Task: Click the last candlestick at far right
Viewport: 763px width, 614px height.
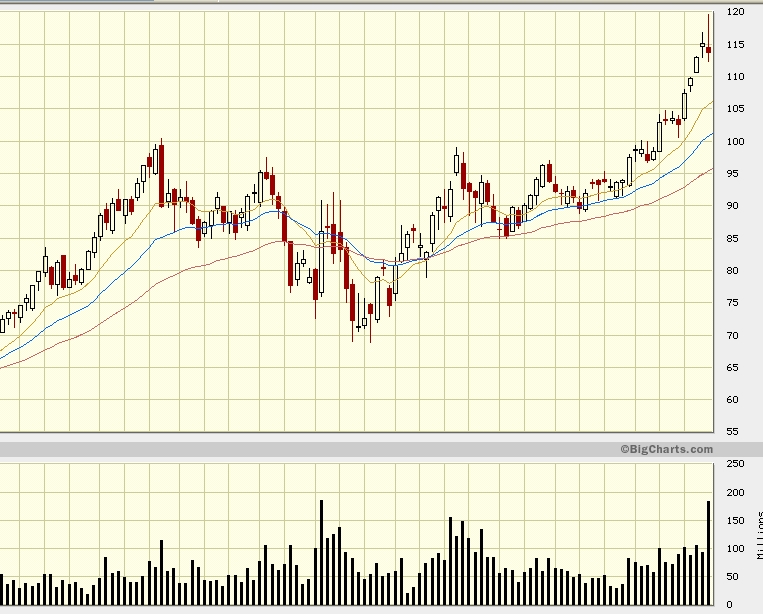Action: (x=708, y=50)
